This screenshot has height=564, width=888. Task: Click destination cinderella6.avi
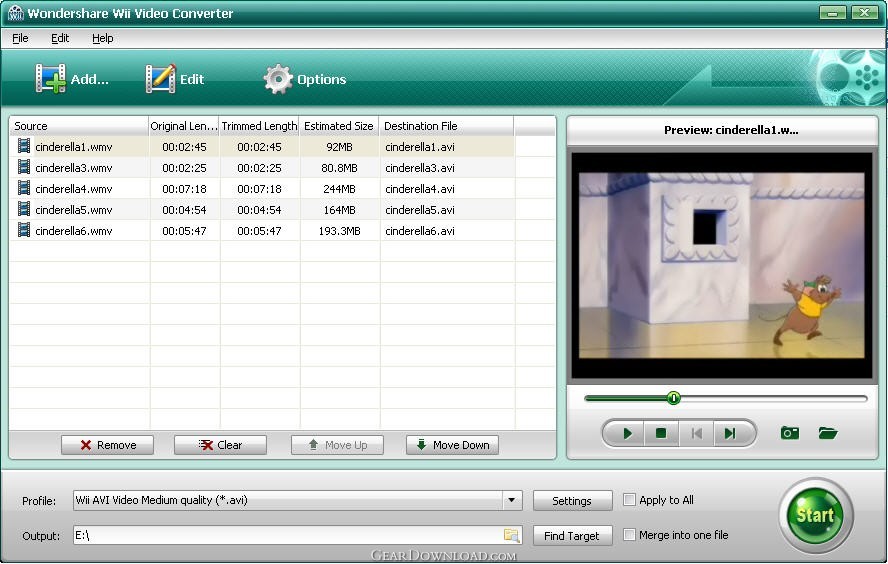point(420,230)
